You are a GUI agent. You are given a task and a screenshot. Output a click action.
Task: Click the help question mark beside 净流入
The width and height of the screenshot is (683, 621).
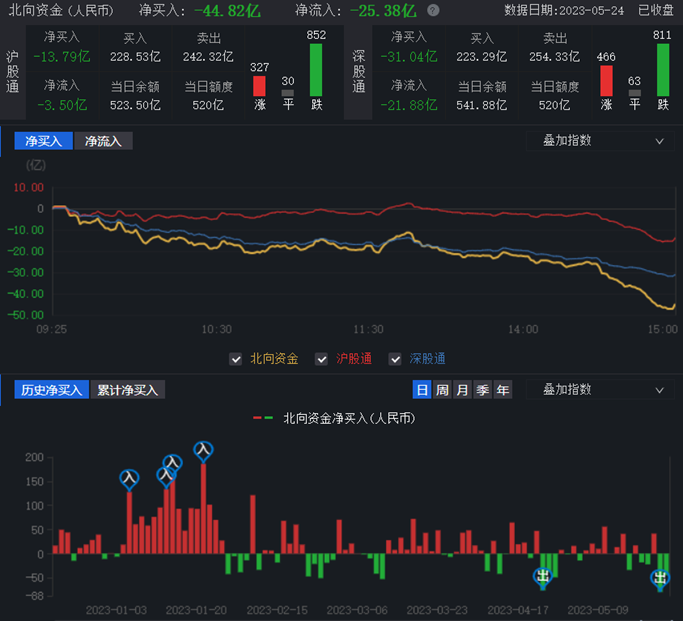[433, 11]
